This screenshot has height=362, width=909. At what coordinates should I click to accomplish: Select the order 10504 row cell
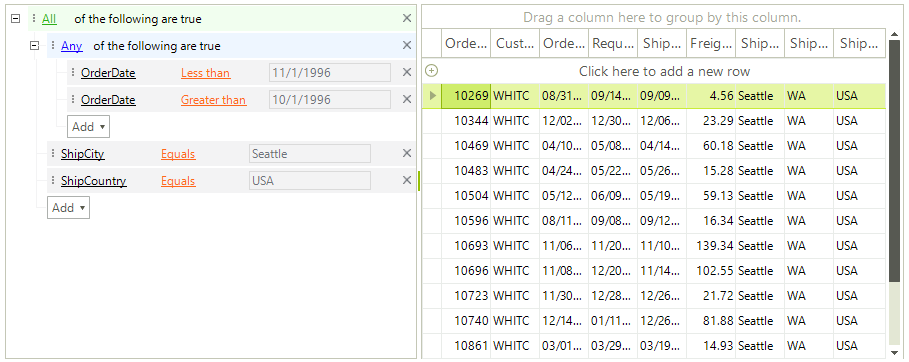[466, 196]
